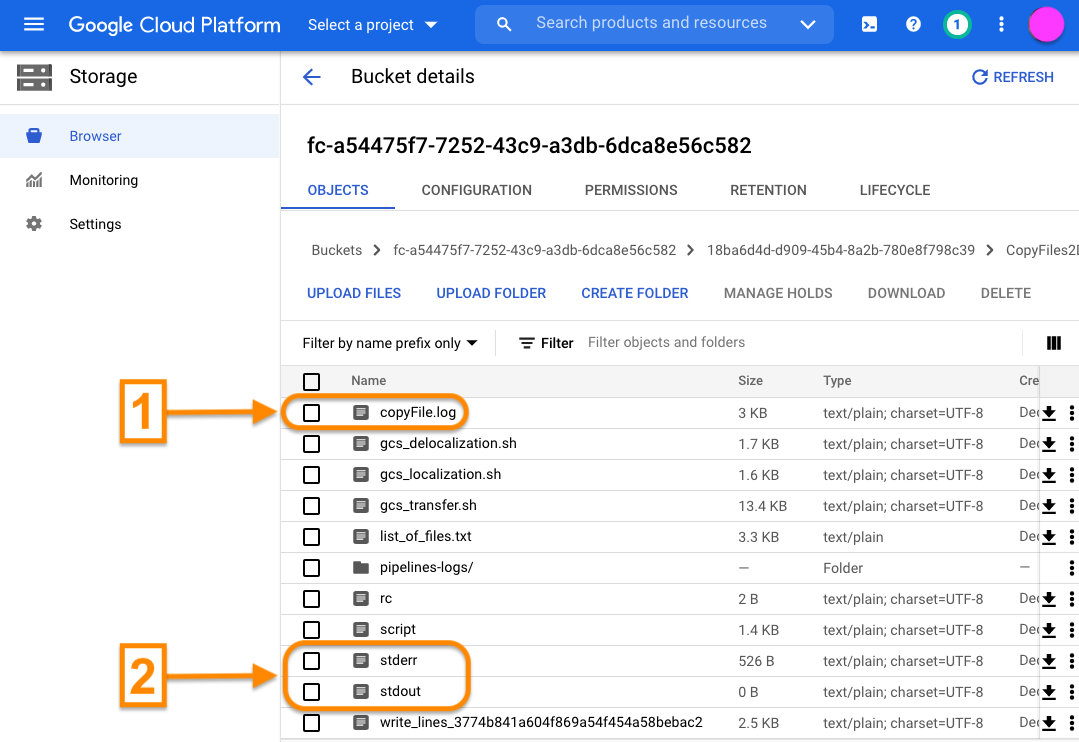Download the stderr file
This screenshot has width=1079, height=742.
(x=1049, y=661)
